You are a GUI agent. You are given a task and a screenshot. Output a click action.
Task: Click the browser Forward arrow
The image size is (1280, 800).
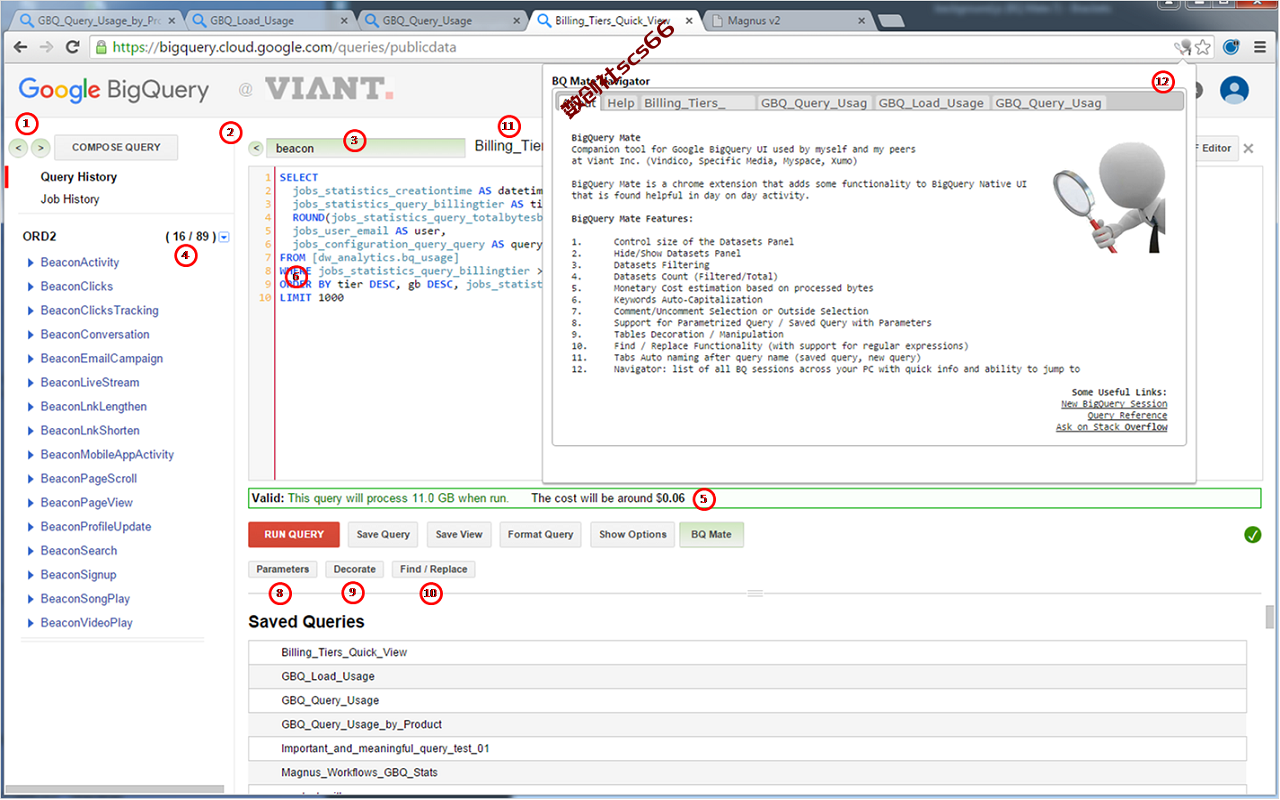point(46,47)
